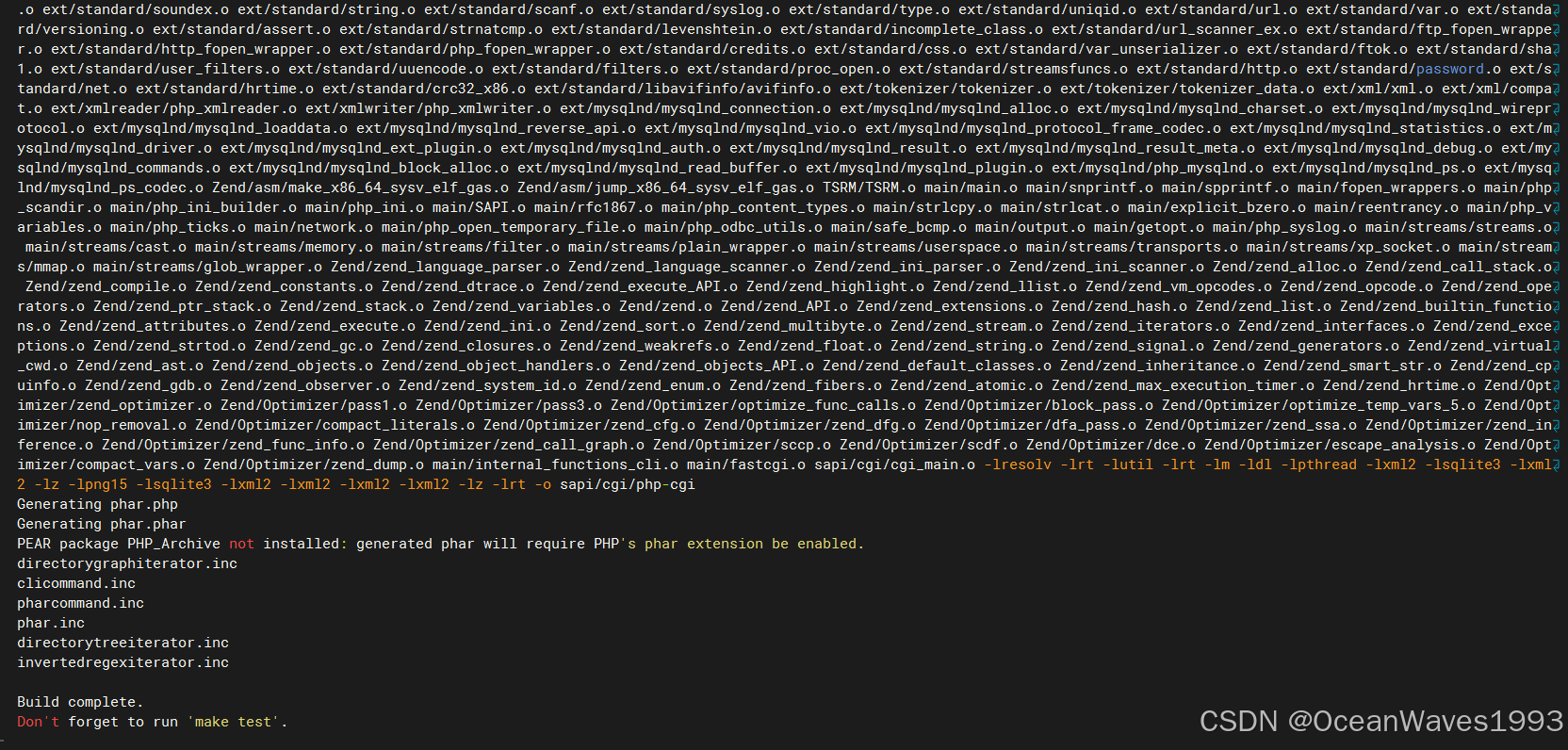The width and height of the screenshot is (1568, 750).
Task: Select the 'pharcommand.inc' line
Action: 80,603
